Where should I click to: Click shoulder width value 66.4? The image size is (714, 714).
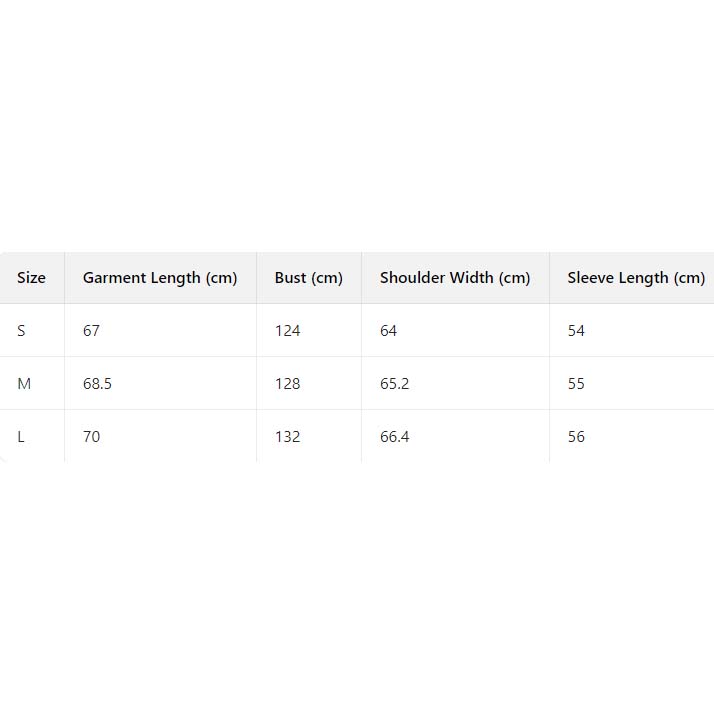click(395, 437)
